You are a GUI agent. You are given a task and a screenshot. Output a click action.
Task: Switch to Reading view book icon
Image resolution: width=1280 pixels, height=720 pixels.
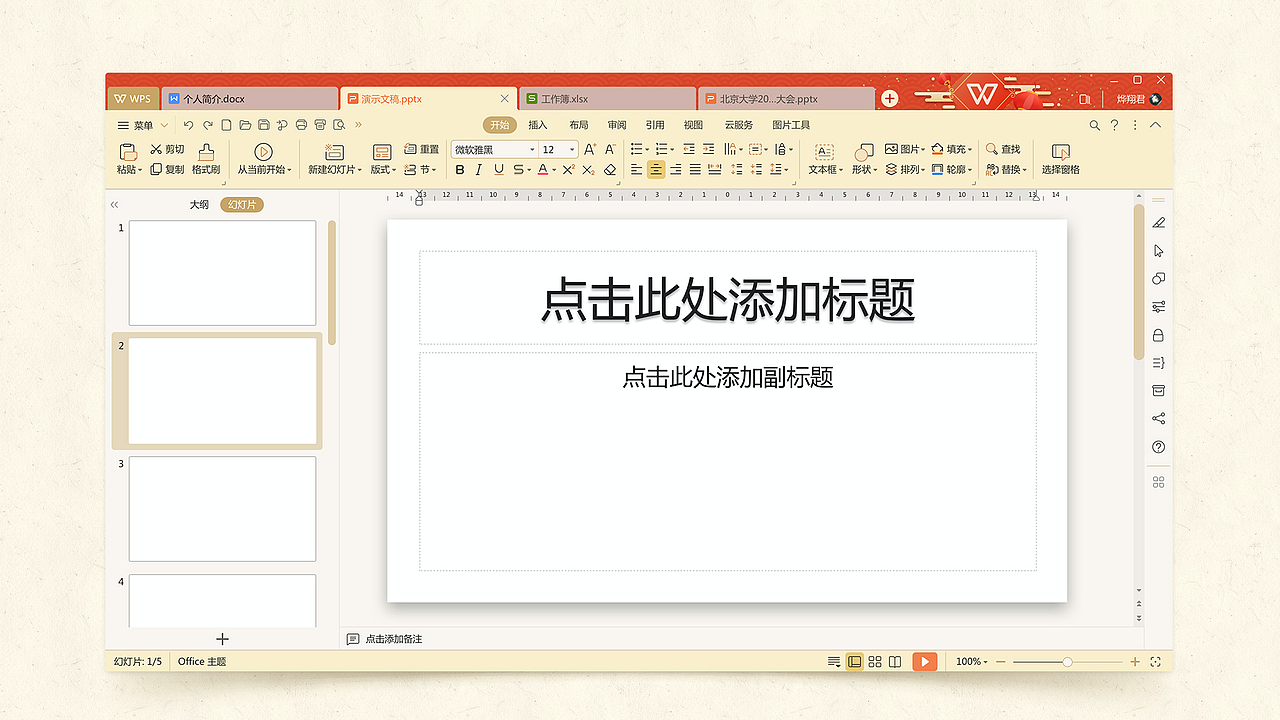point(895,662)
